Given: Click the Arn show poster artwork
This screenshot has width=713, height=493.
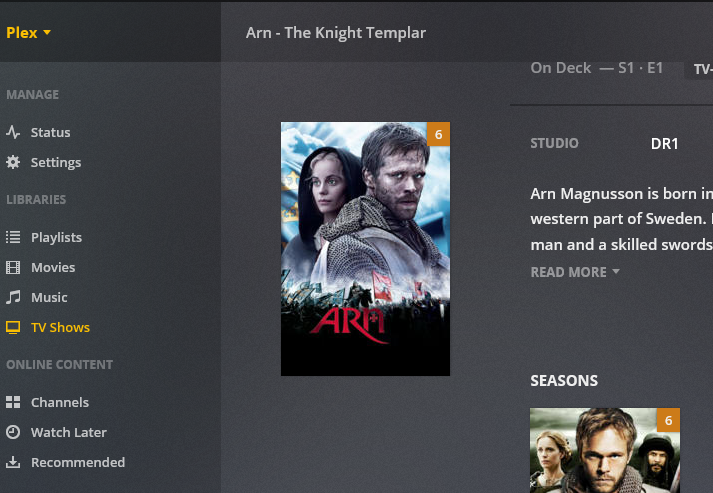Looking at the screenshot, I should pos(365,249).
